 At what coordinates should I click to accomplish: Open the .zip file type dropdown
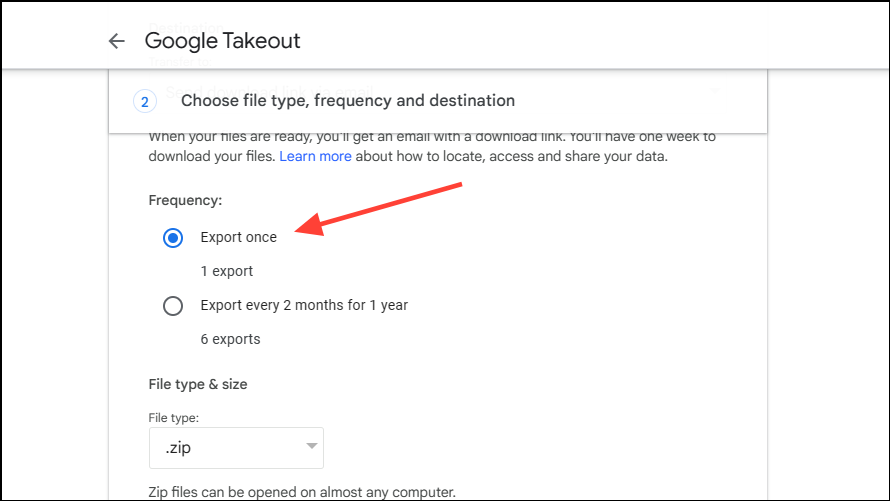[236, 448]
